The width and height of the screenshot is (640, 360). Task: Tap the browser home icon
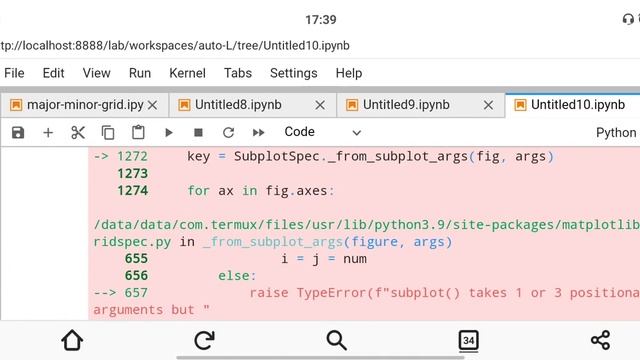(x=72, y=340)
